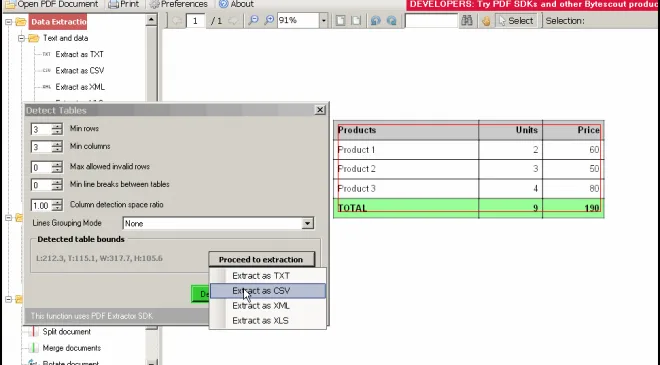Open Preferences from the top toolbar
The image size is (660, 365).
(x=179, y=4)
